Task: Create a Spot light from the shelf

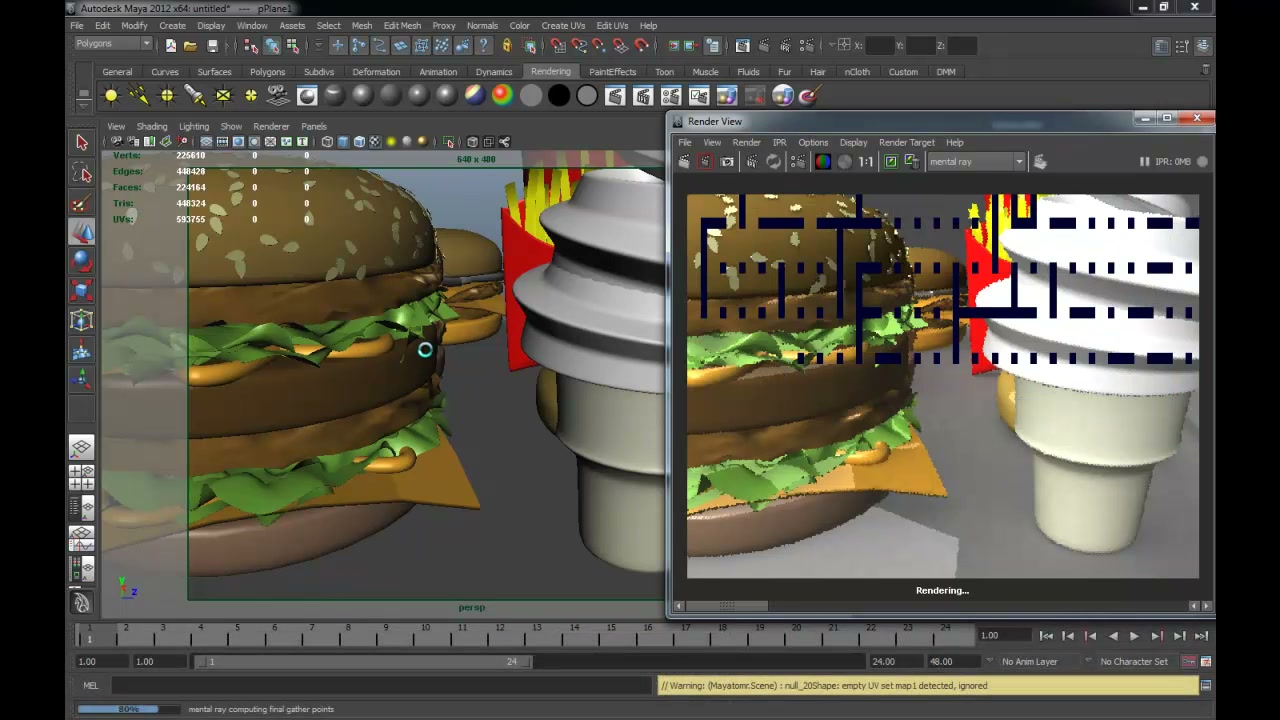Action: click(x=195, y=96)
